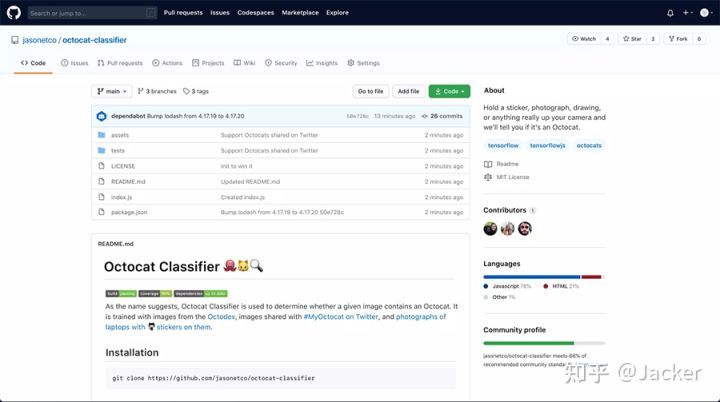Screen dimensions: 720x402
Task: Focus the Search or jump to field
Action: click(x=92, y=13)
